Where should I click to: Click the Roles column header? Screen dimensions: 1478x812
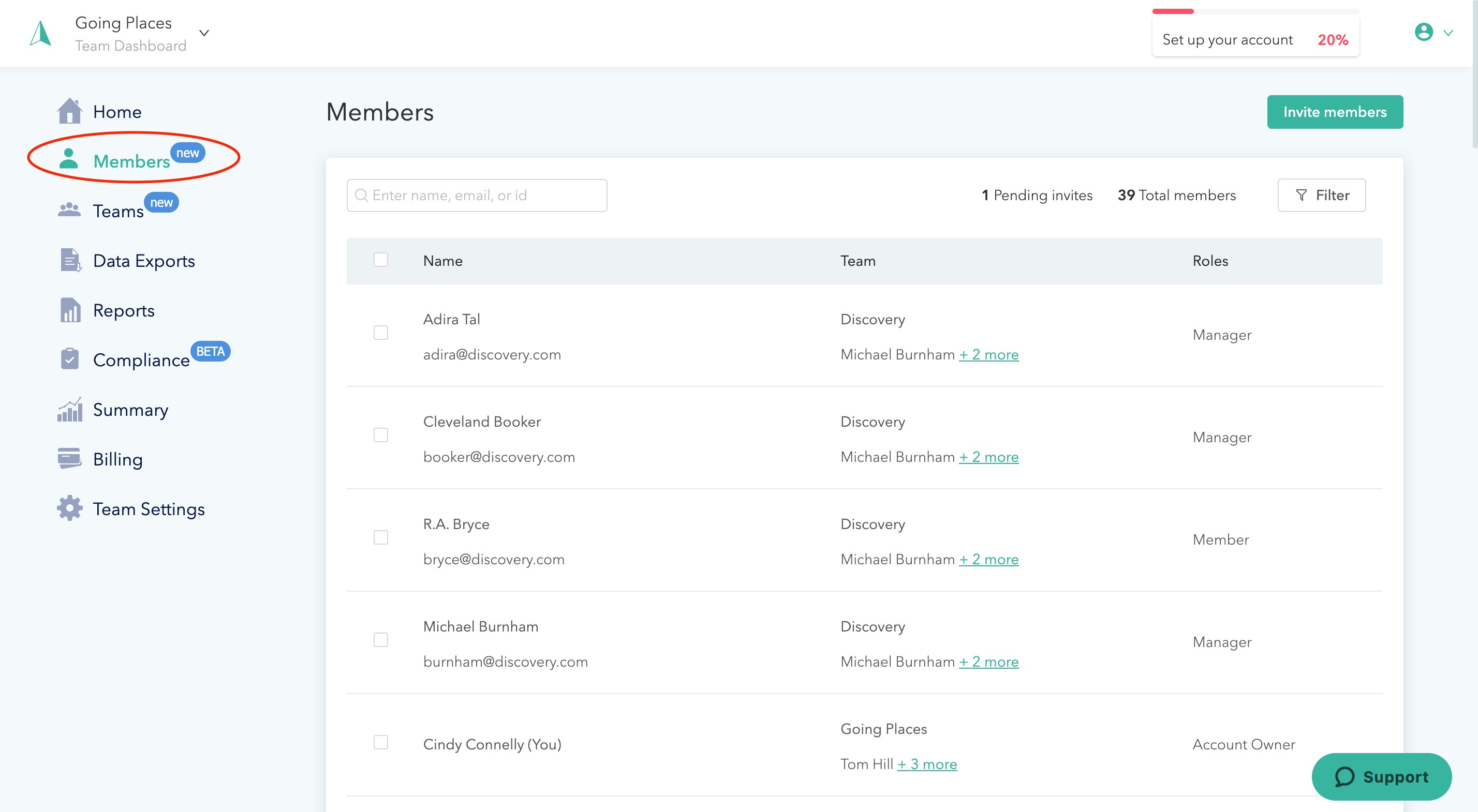1210,261
